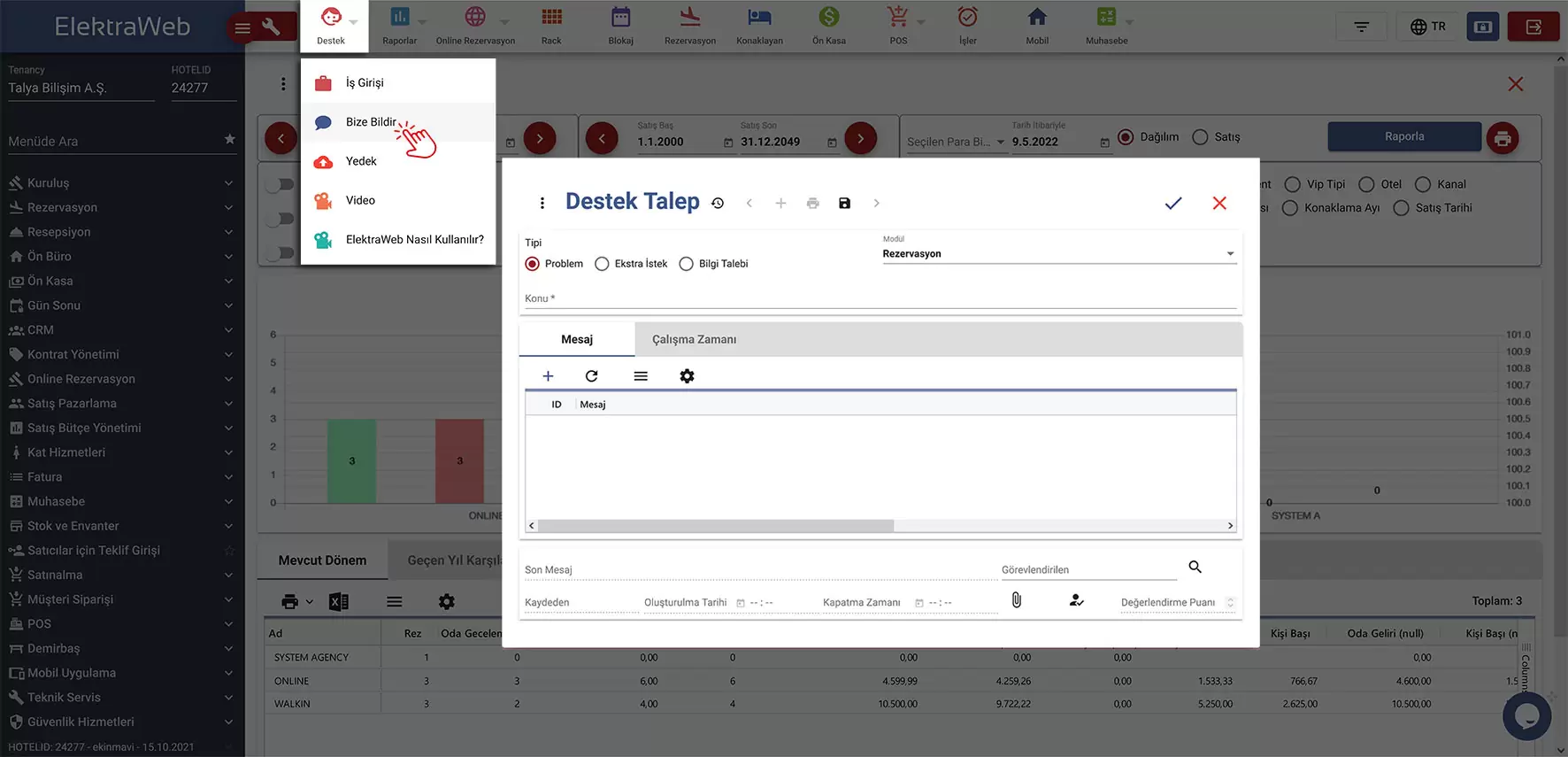1568x757 pixels.
Task: Export table with Excel icon
Action: point(338,602)
